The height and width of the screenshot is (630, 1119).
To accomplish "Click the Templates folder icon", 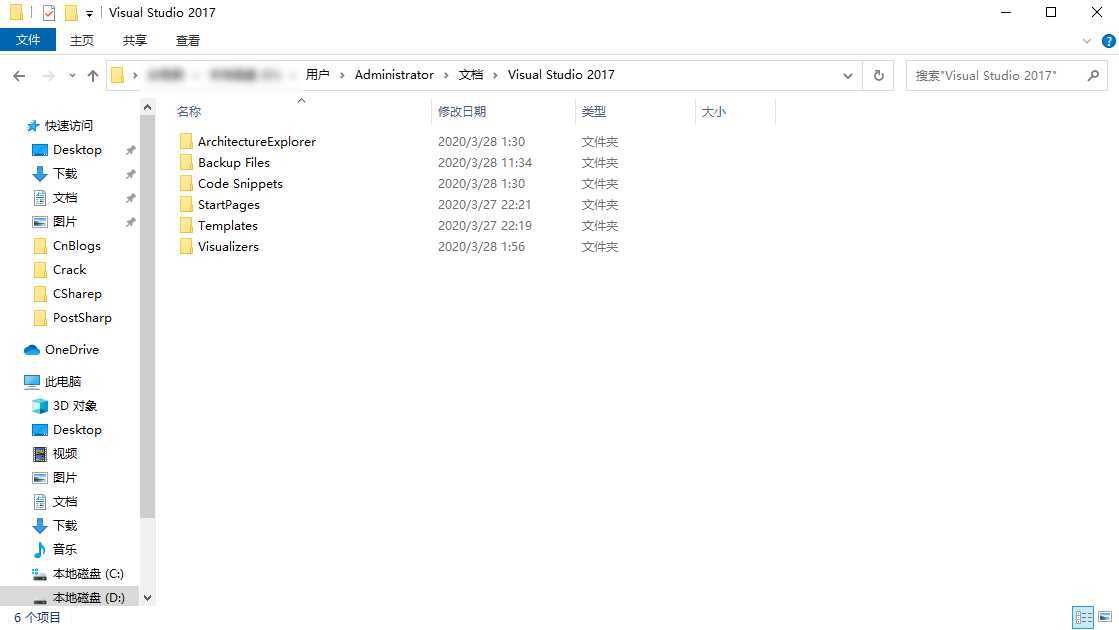I will click(x=186, y=225).
